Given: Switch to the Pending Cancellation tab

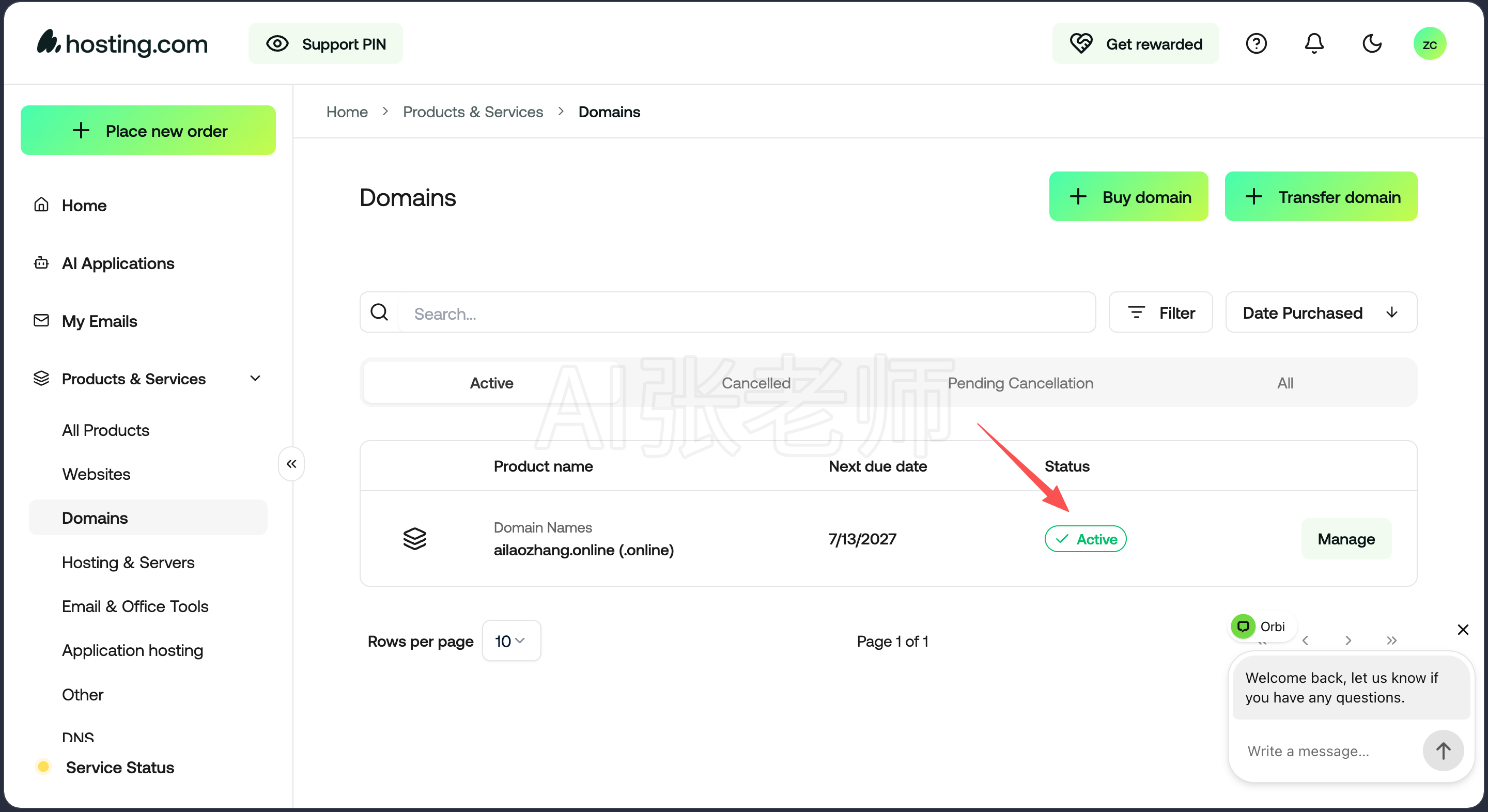Looking at the screenshot, I should point(1021,383).
